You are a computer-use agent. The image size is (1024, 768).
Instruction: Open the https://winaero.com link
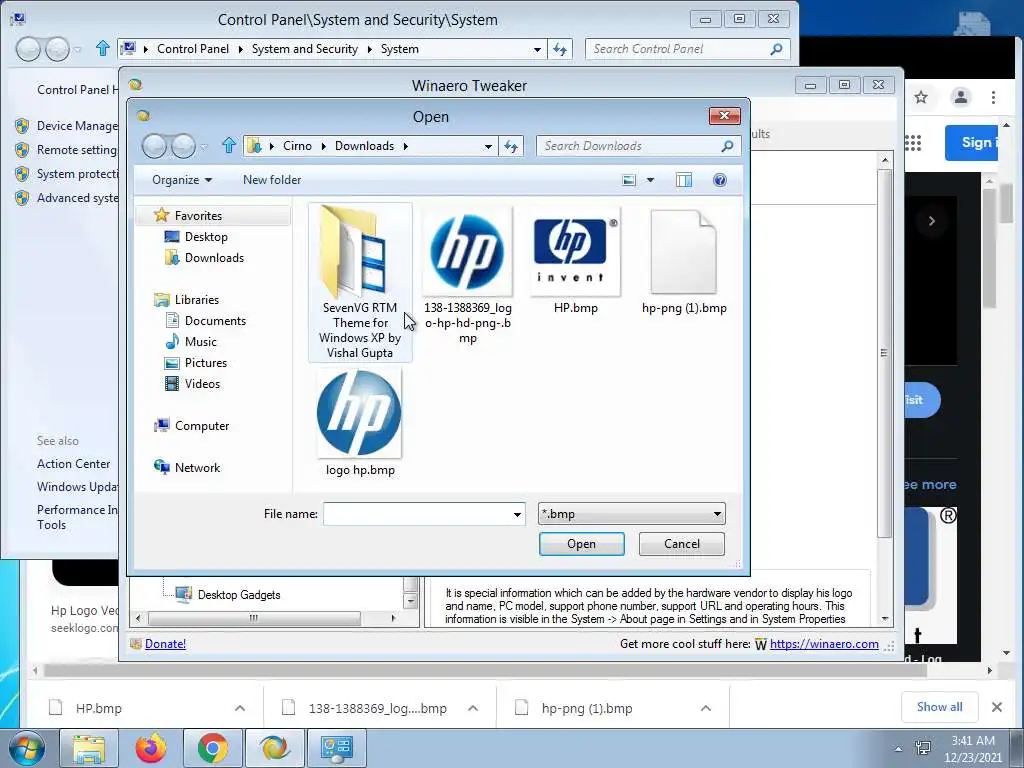[824, 644]
